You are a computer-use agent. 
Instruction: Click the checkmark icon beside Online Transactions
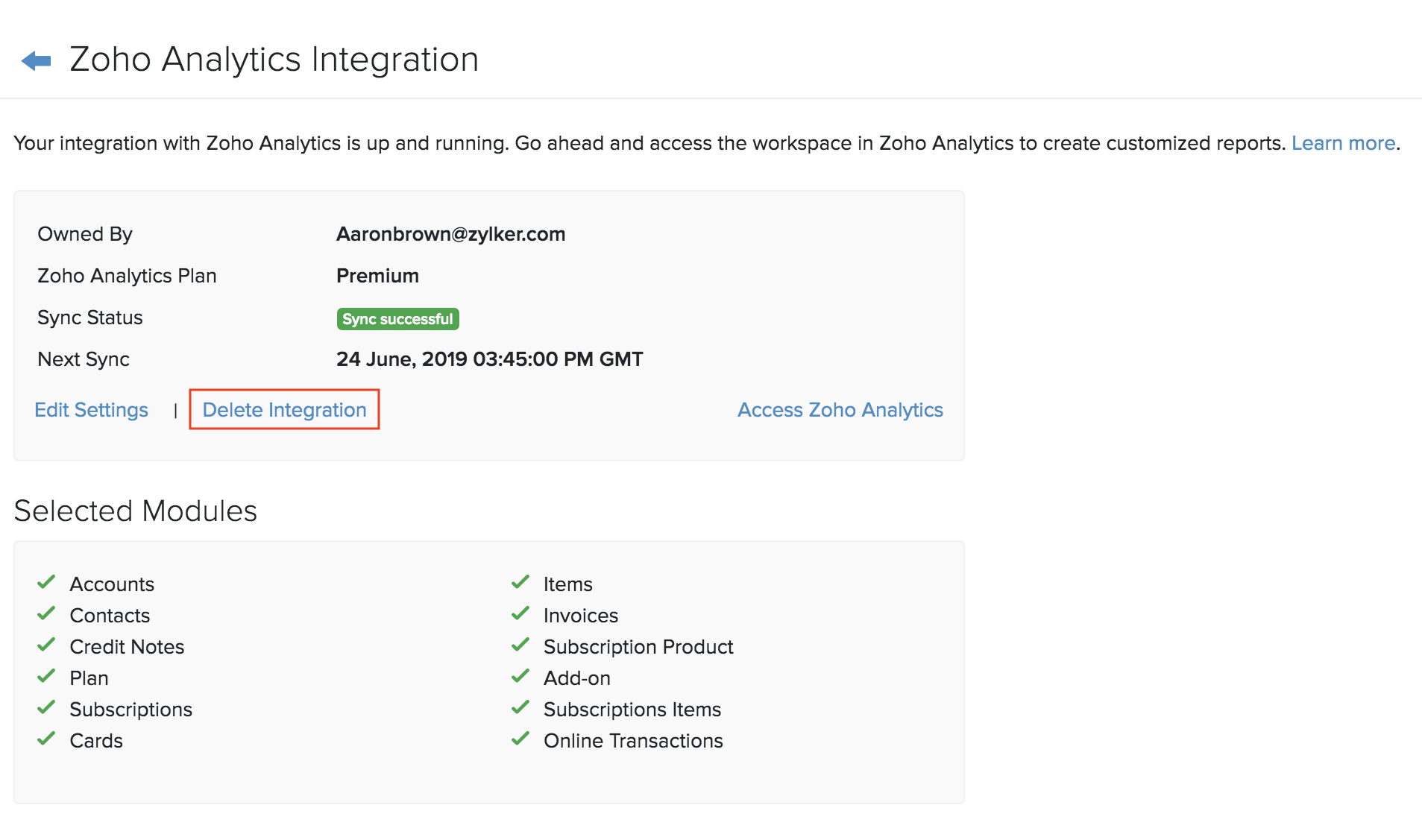[520, 739]
